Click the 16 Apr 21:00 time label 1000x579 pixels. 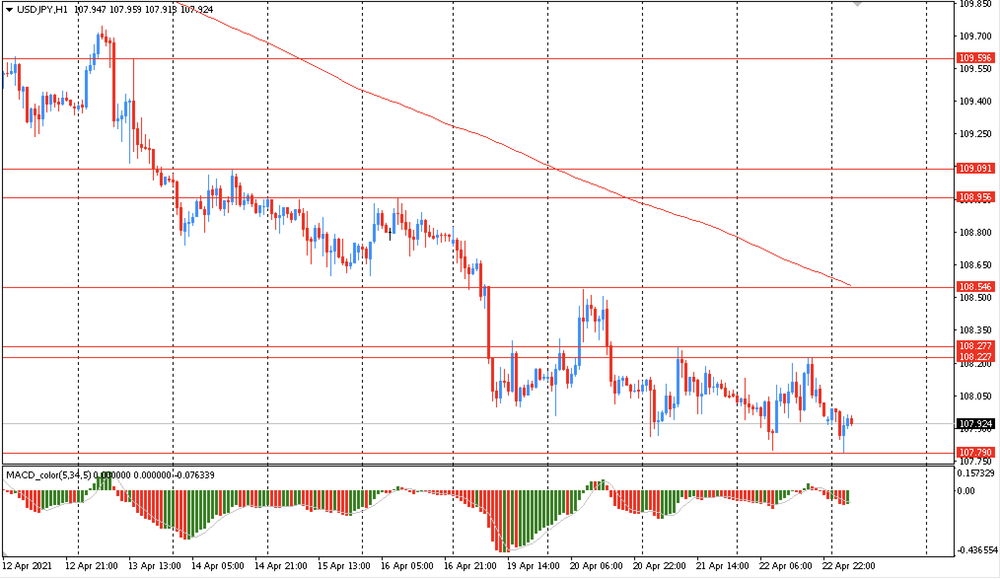(470, 566)
